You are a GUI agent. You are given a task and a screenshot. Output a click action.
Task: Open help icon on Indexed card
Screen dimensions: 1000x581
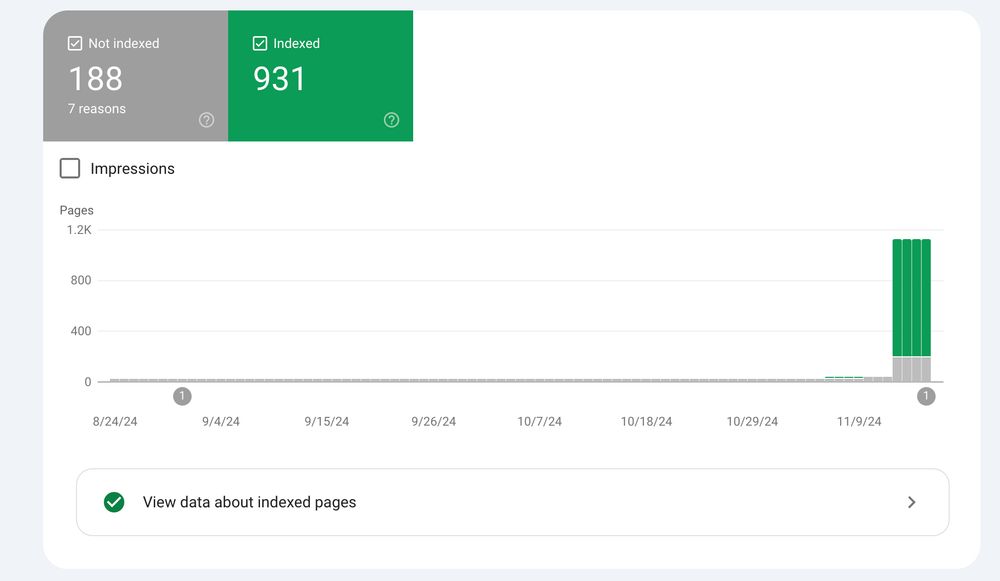pos(392,120)
